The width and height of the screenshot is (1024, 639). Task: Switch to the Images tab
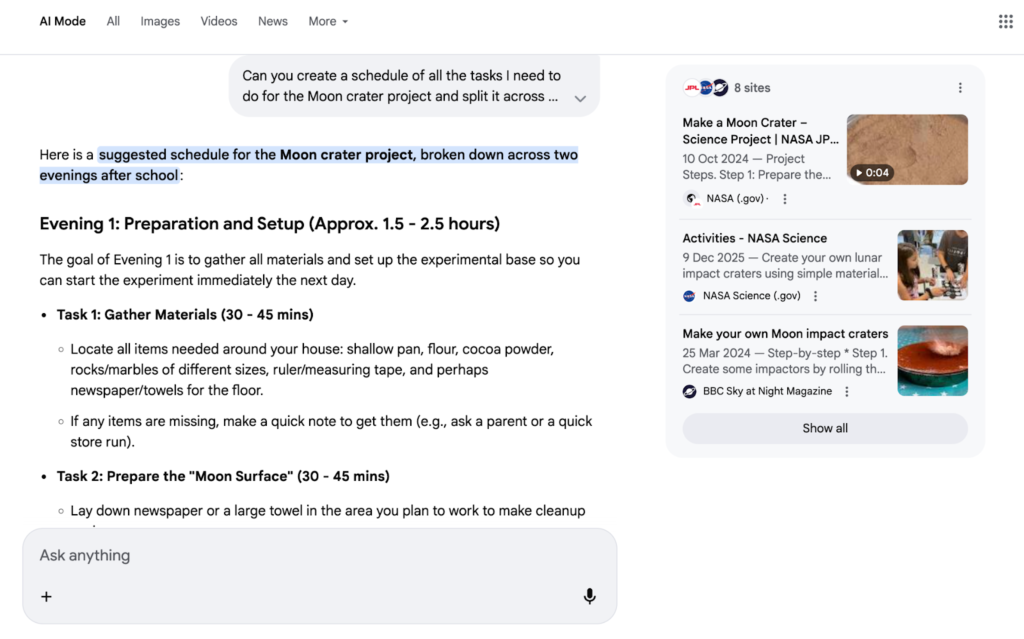[x=160, y=20]
